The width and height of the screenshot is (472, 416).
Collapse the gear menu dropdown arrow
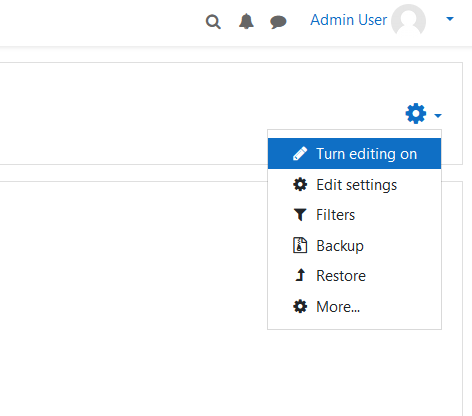point(438,116)
